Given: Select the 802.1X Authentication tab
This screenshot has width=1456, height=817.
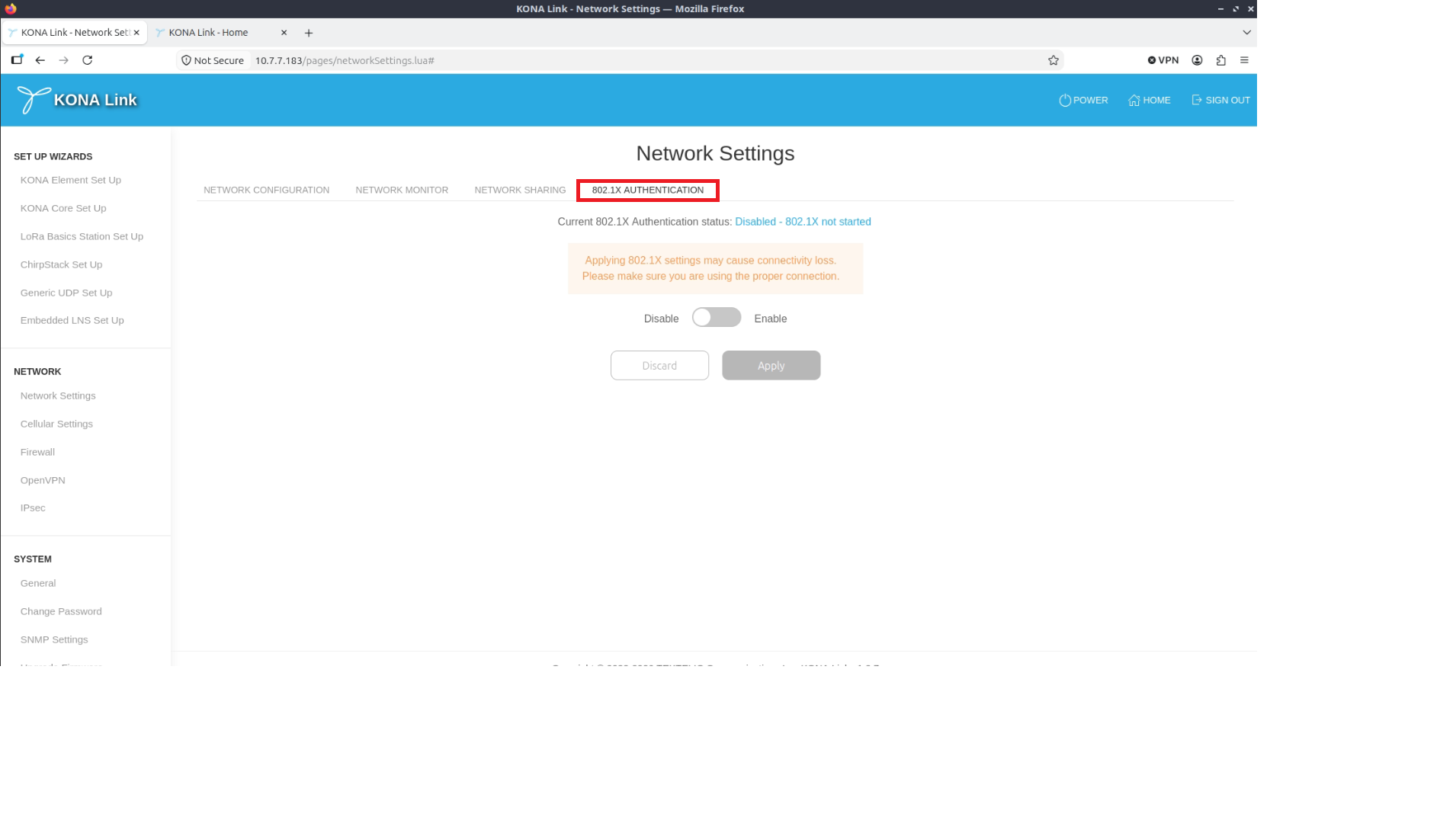Looking at the screenshot, I should (x=648, y=190).
